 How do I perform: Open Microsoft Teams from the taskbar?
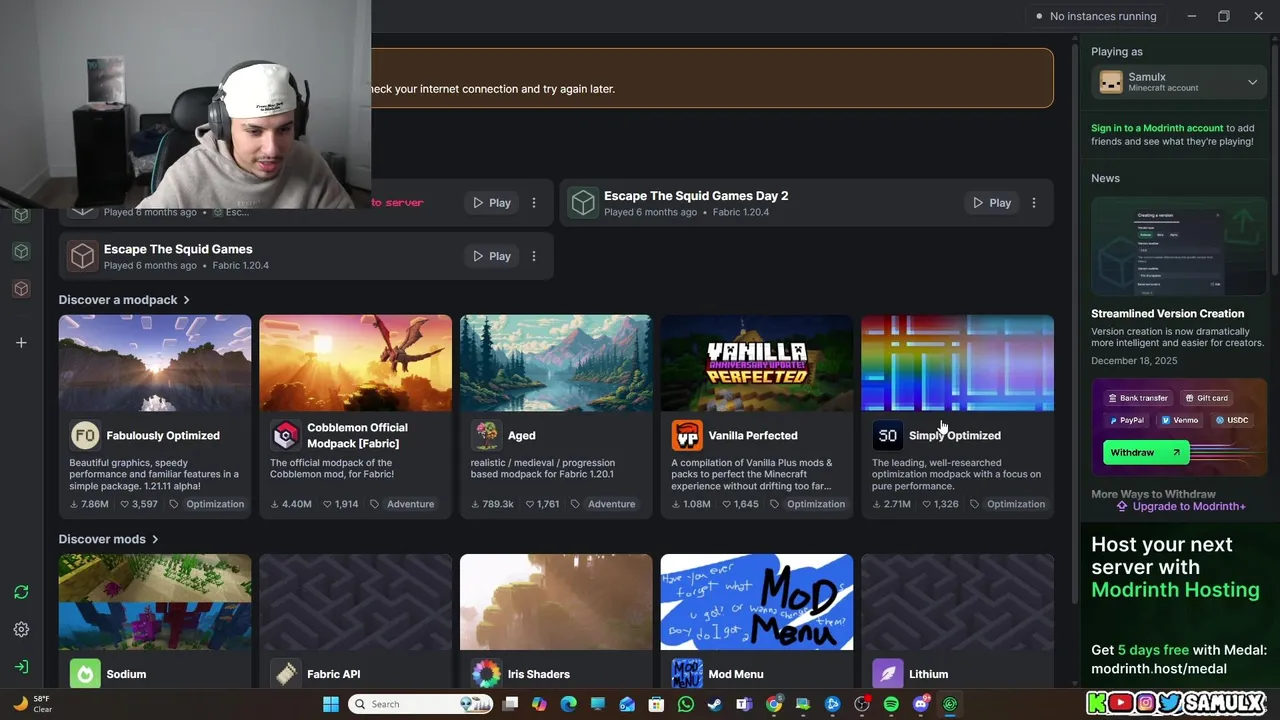pos(744,704)
